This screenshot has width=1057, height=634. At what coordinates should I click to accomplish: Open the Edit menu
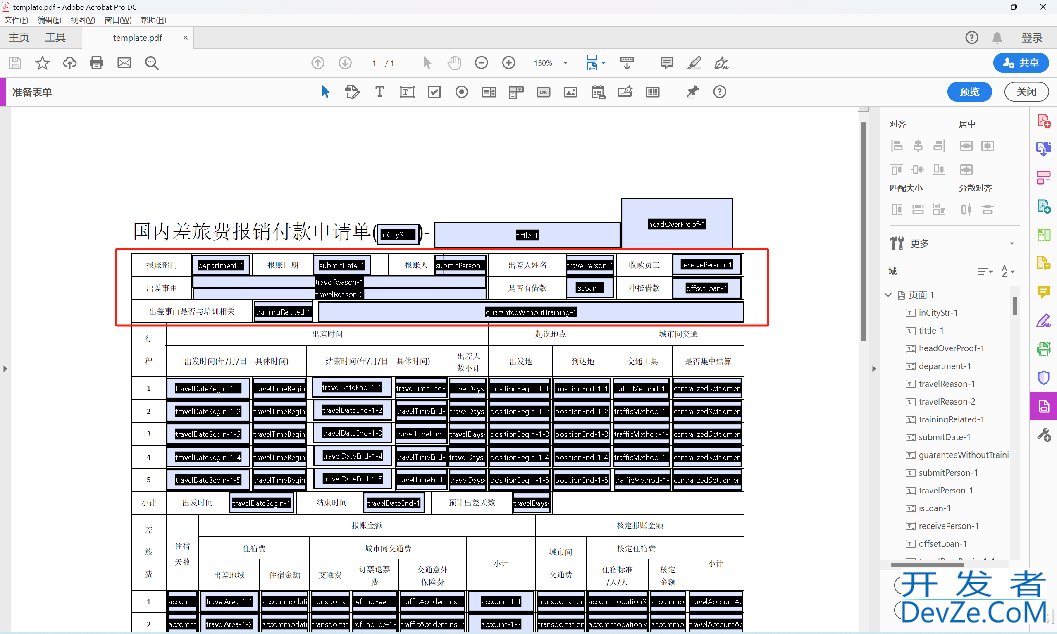point(49,20)
